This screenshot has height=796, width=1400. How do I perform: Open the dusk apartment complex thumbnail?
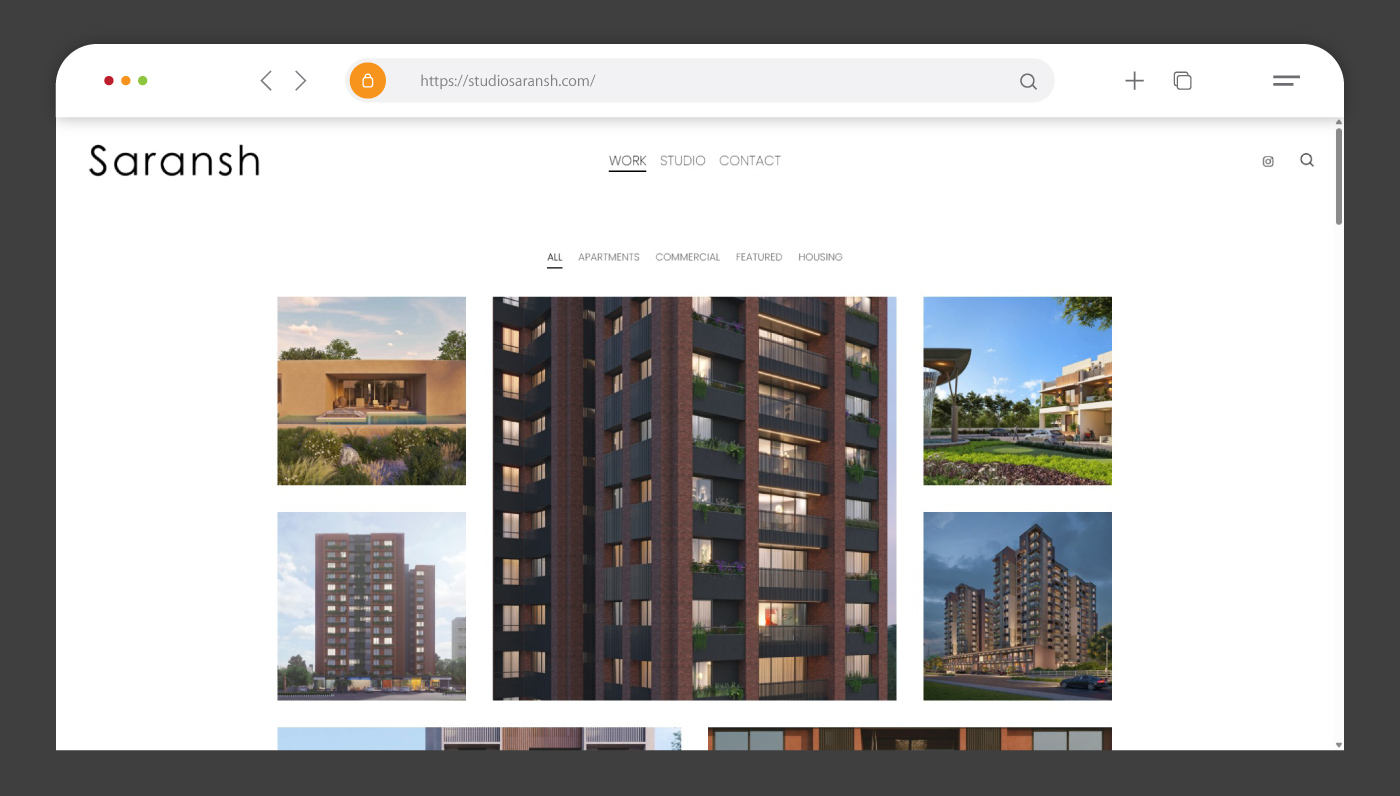pos(1017,606)
